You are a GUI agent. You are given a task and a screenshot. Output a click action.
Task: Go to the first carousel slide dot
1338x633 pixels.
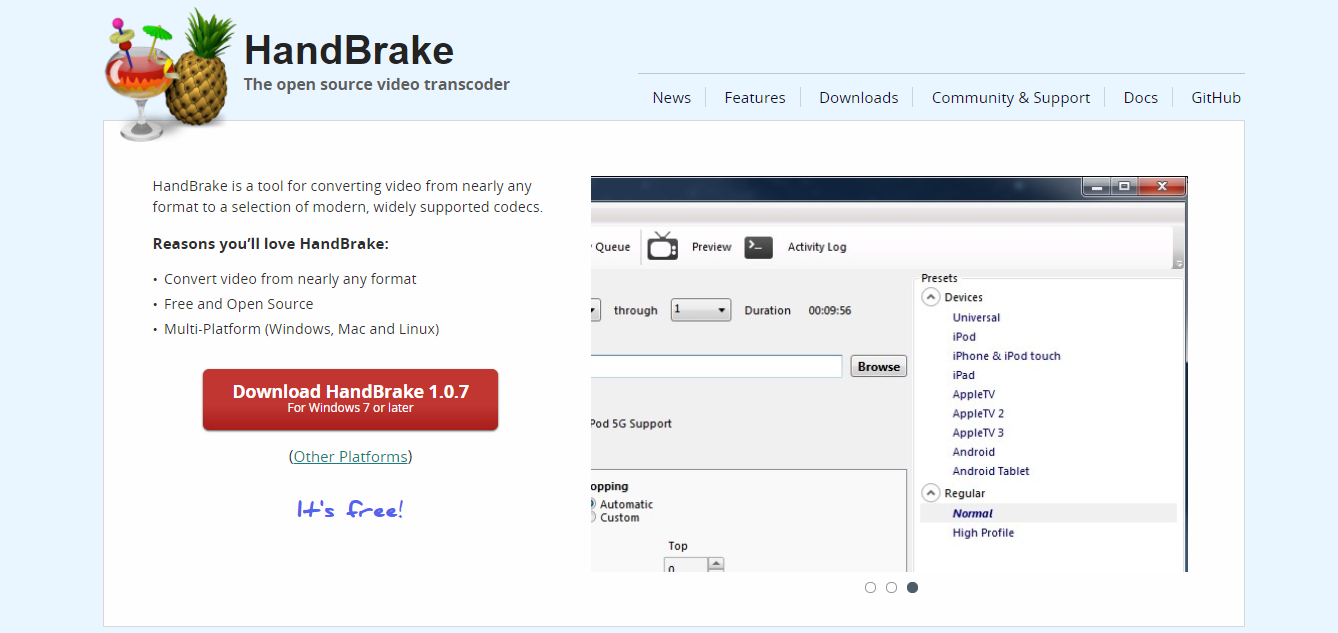point(870,587)
